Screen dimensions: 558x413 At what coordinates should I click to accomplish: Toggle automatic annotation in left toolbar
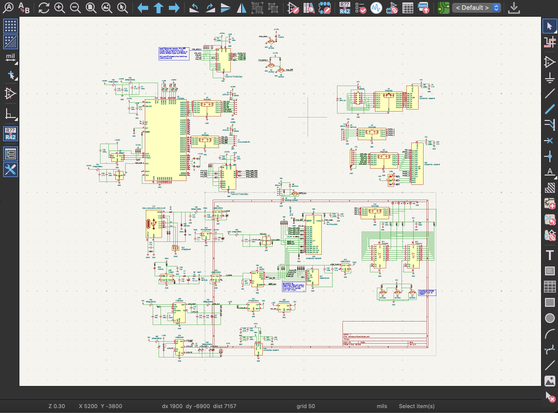click(10, 134)
